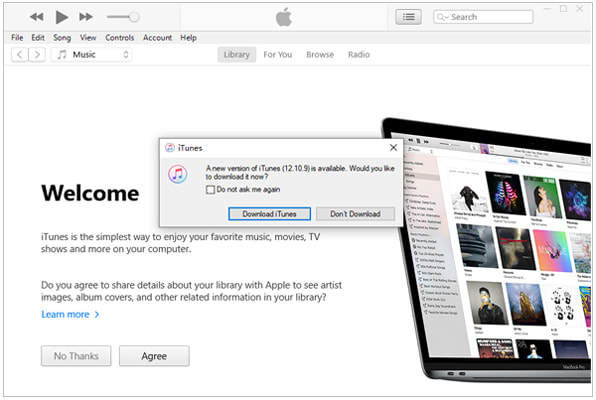Switch to the Radio tab

pyautogui.click(x=359, y=55)
